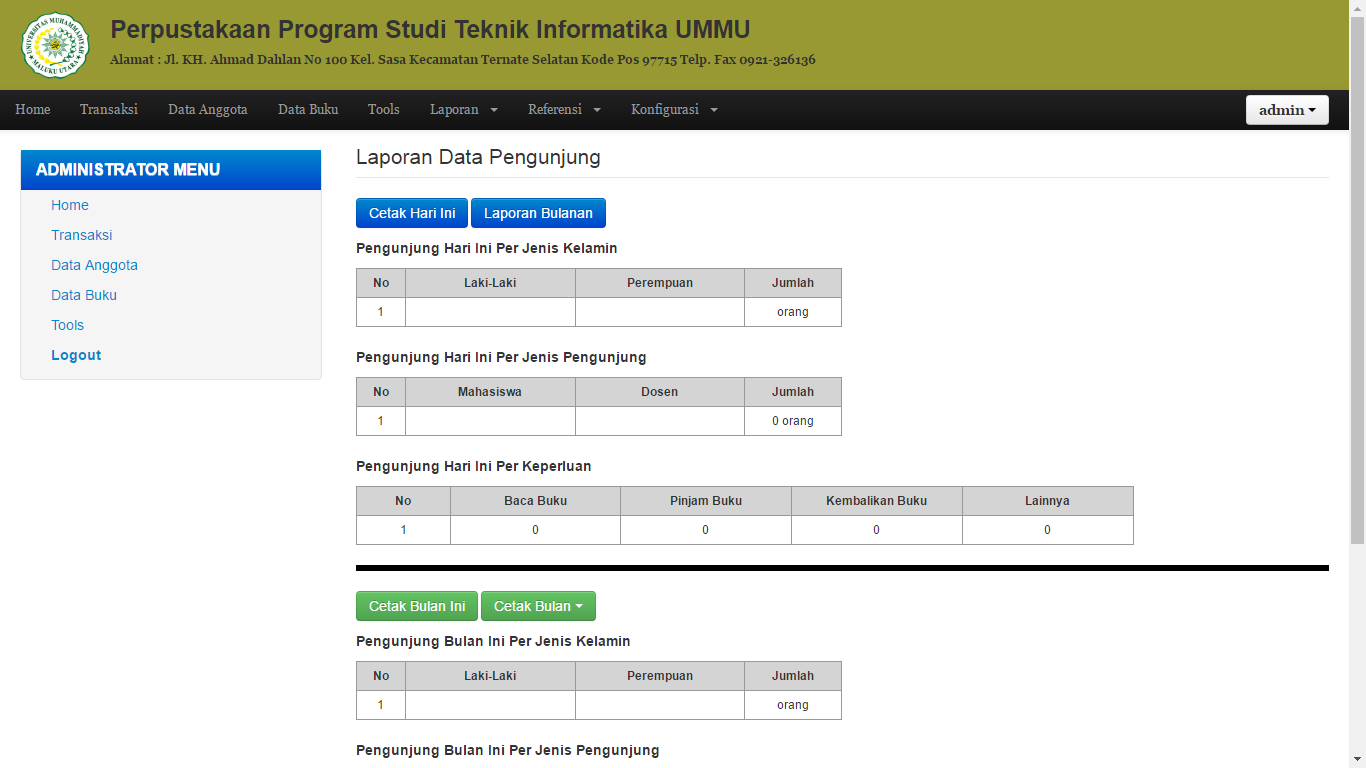Click Home link in Administrator Menu sidebar

point(70,205)
